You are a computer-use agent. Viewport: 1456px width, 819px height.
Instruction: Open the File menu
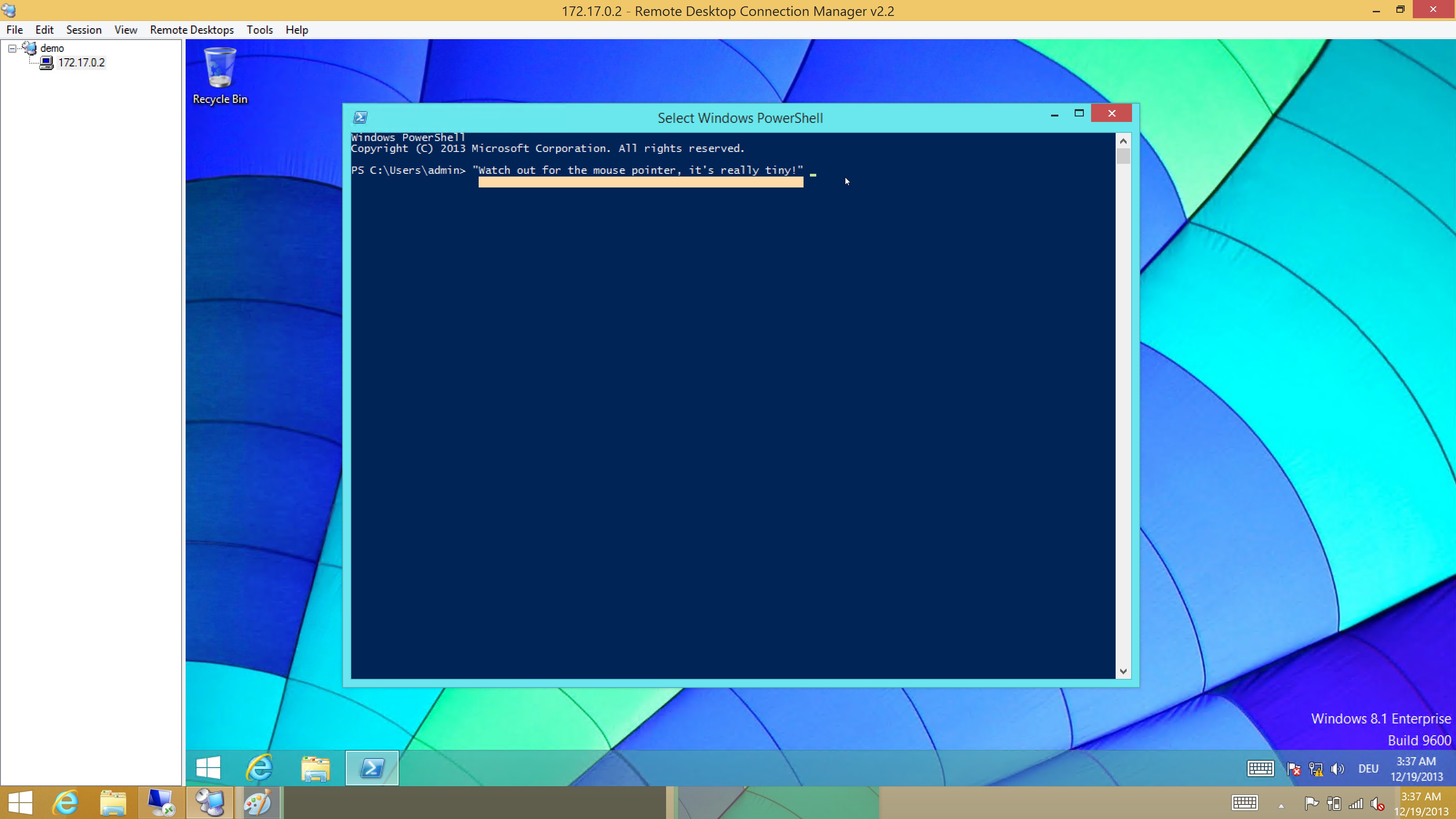(15, 30)
